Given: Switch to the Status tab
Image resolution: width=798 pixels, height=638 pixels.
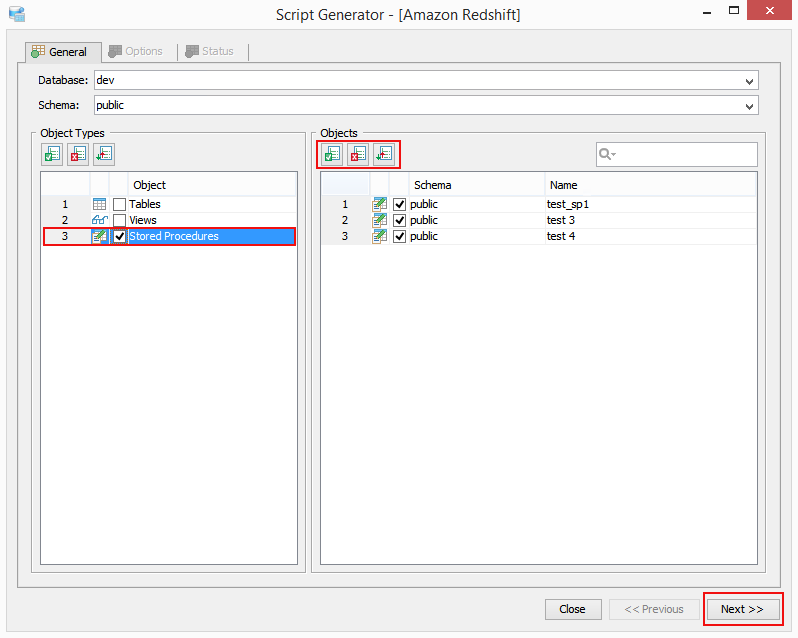Looking at the screenshot, I should (212, 51).
